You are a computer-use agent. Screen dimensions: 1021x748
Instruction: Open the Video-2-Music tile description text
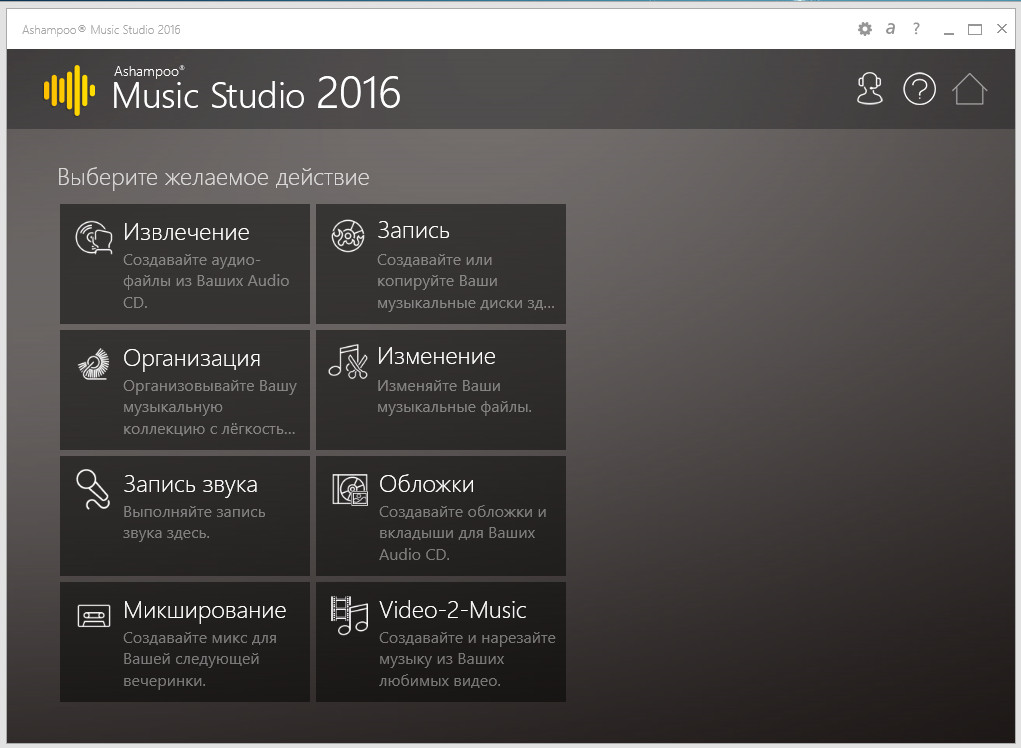(x=467, y=659)
